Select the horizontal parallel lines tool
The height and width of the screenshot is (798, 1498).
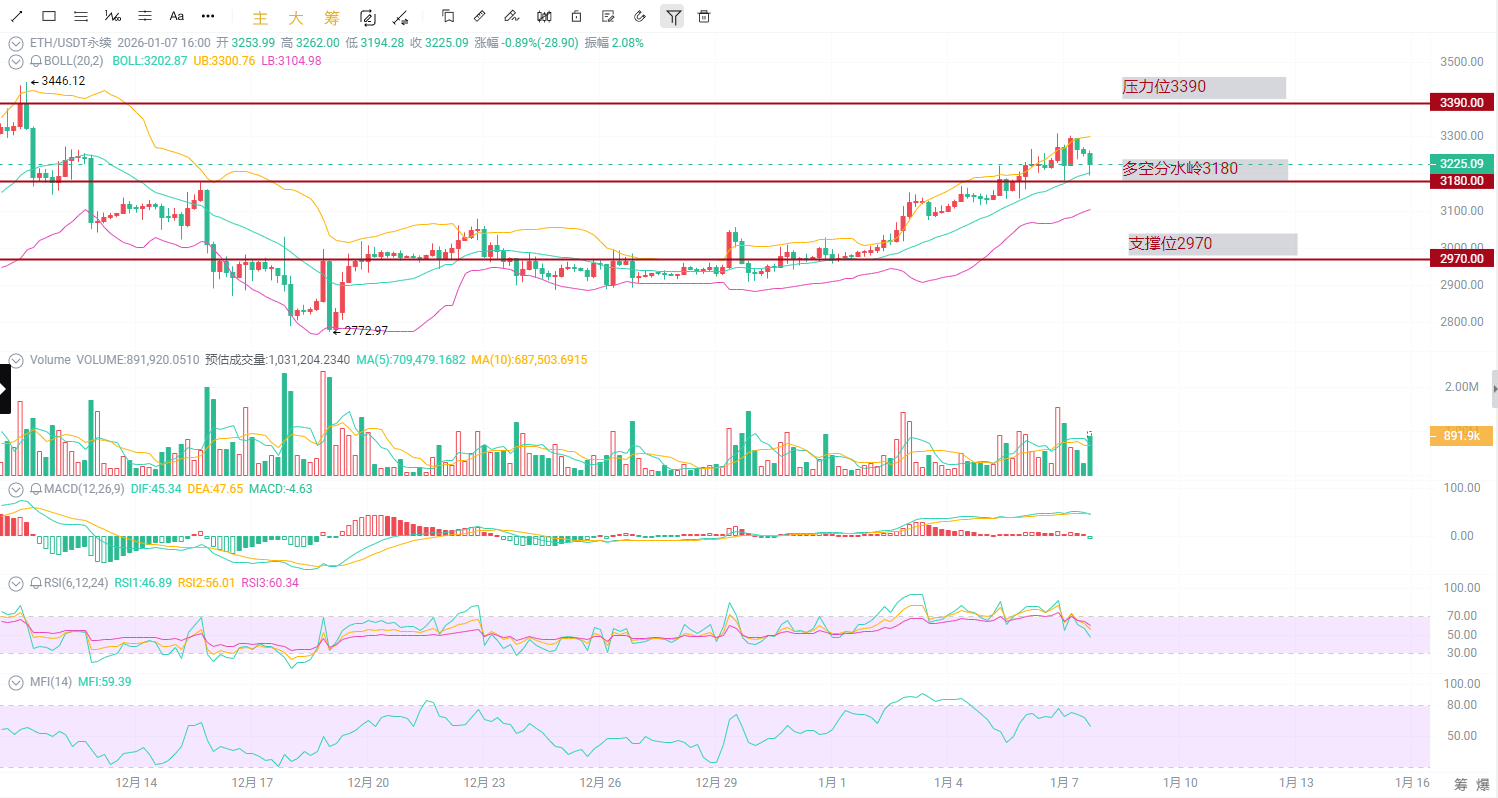[81, 16]
